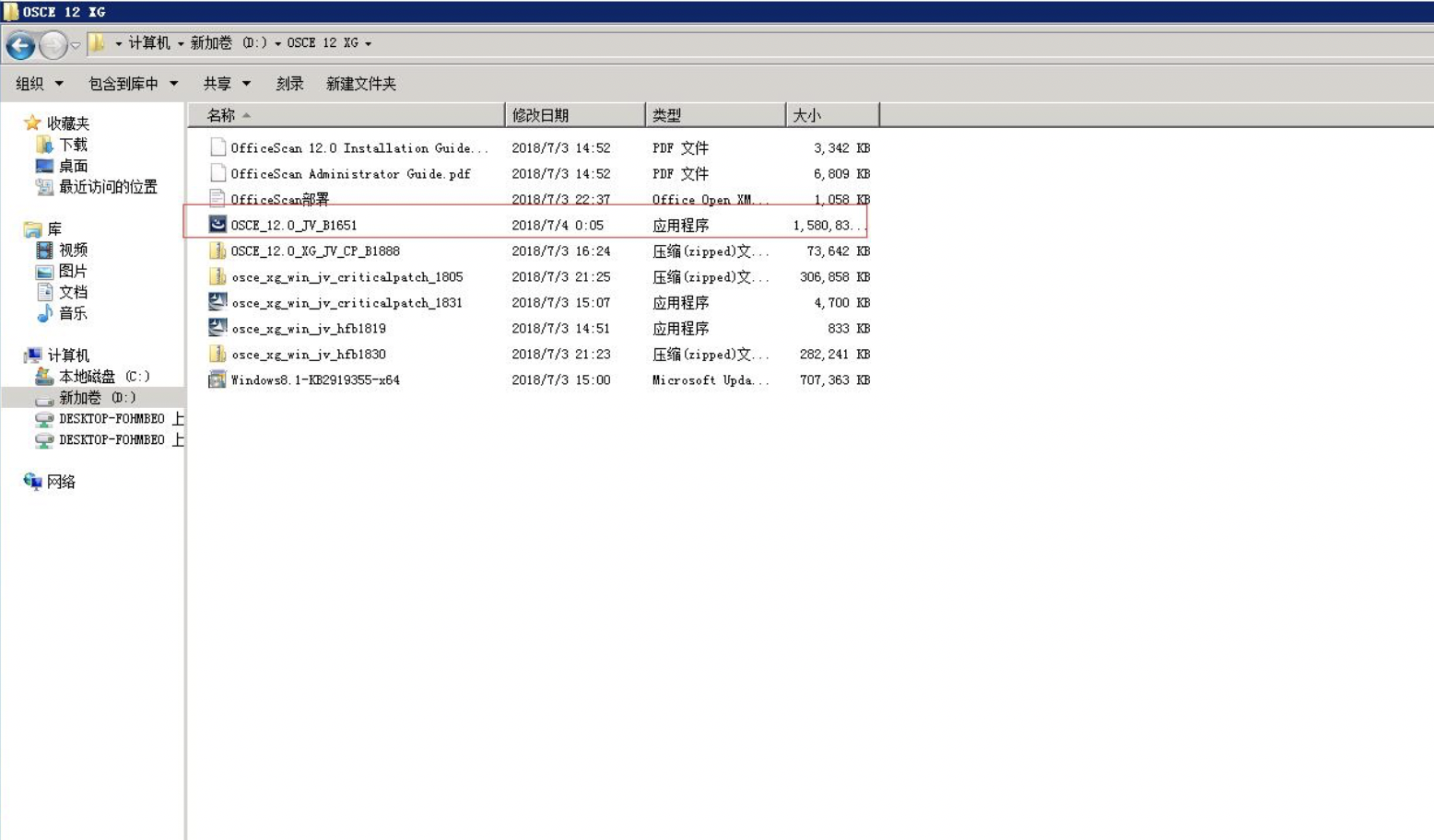The height and width of the screenshot is (840, 1434).
Task: Select 本地磁盘 (C:) drive in the sidebar
Action: pos(93,376)
